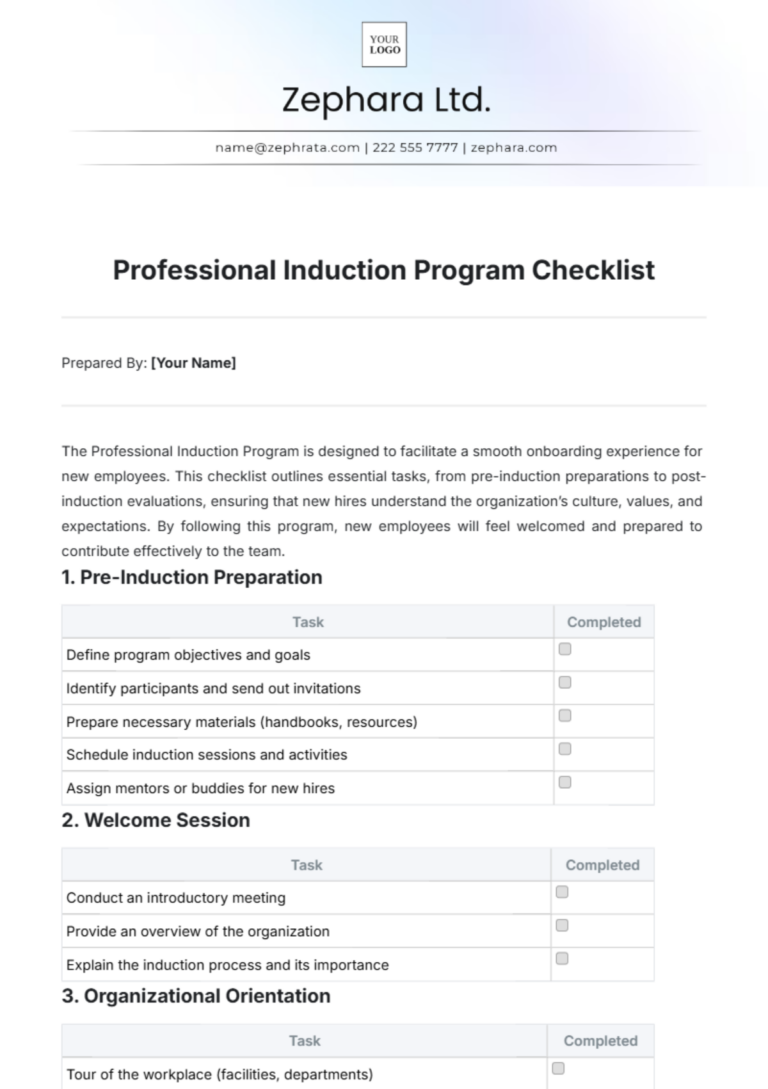Select the [Your Name] placeholder field
Image resolution: width=768 pixels, height=1089 pixels.
[194, 363]
